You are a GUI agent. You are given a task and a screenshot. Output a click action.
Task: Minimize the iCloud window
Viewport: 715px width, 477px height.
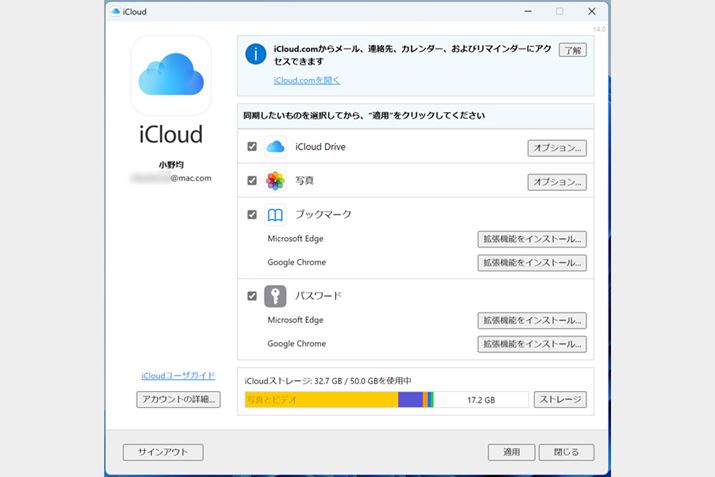[x=528, y=11]
